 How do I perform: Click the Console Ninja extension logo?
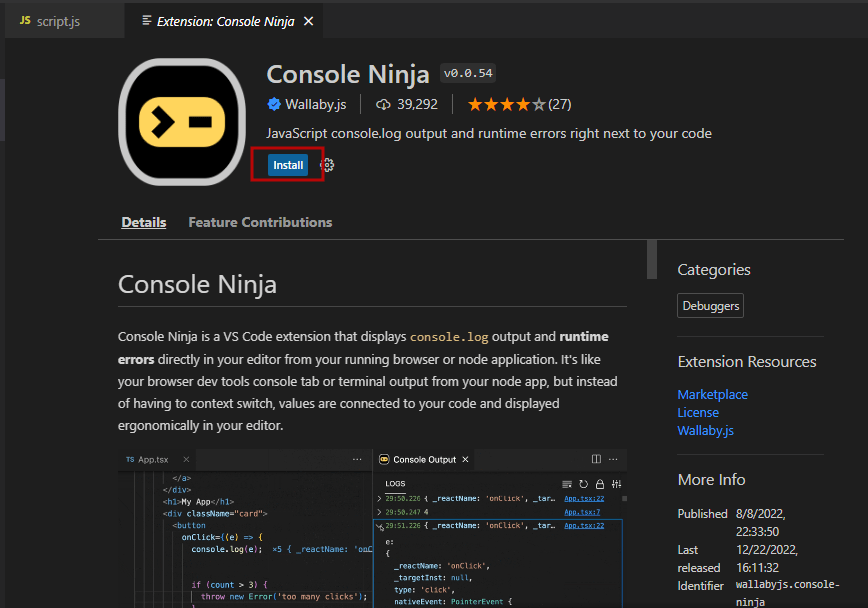click(x=182, y=122)
